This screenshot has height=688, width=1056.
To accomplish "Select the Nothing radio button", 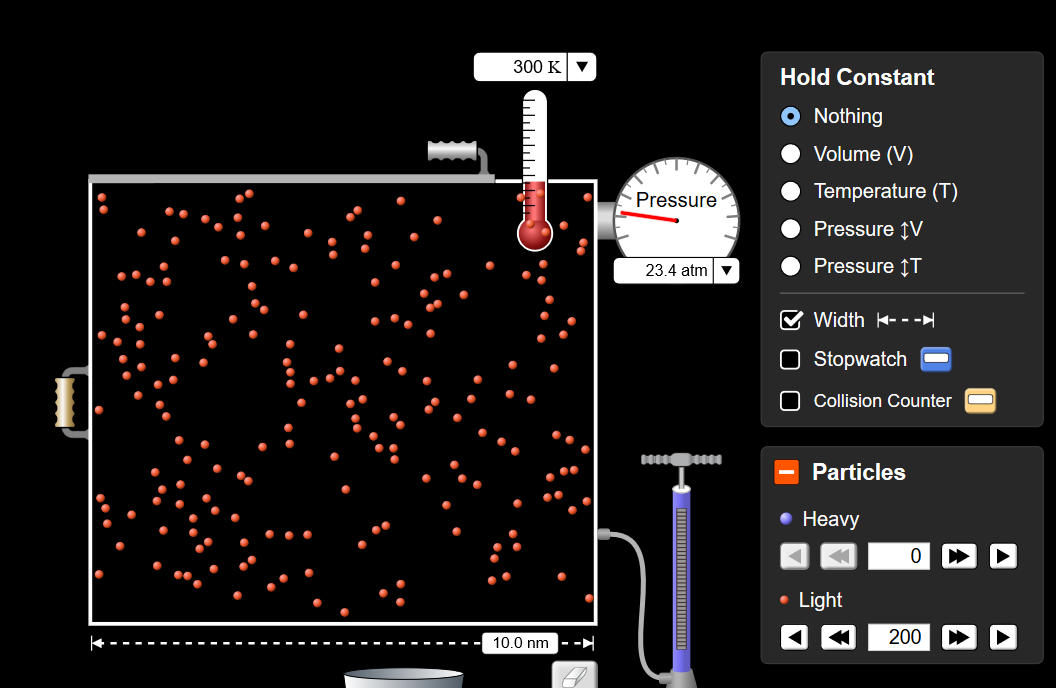I will pyautogui.click(x=790, y=116).
